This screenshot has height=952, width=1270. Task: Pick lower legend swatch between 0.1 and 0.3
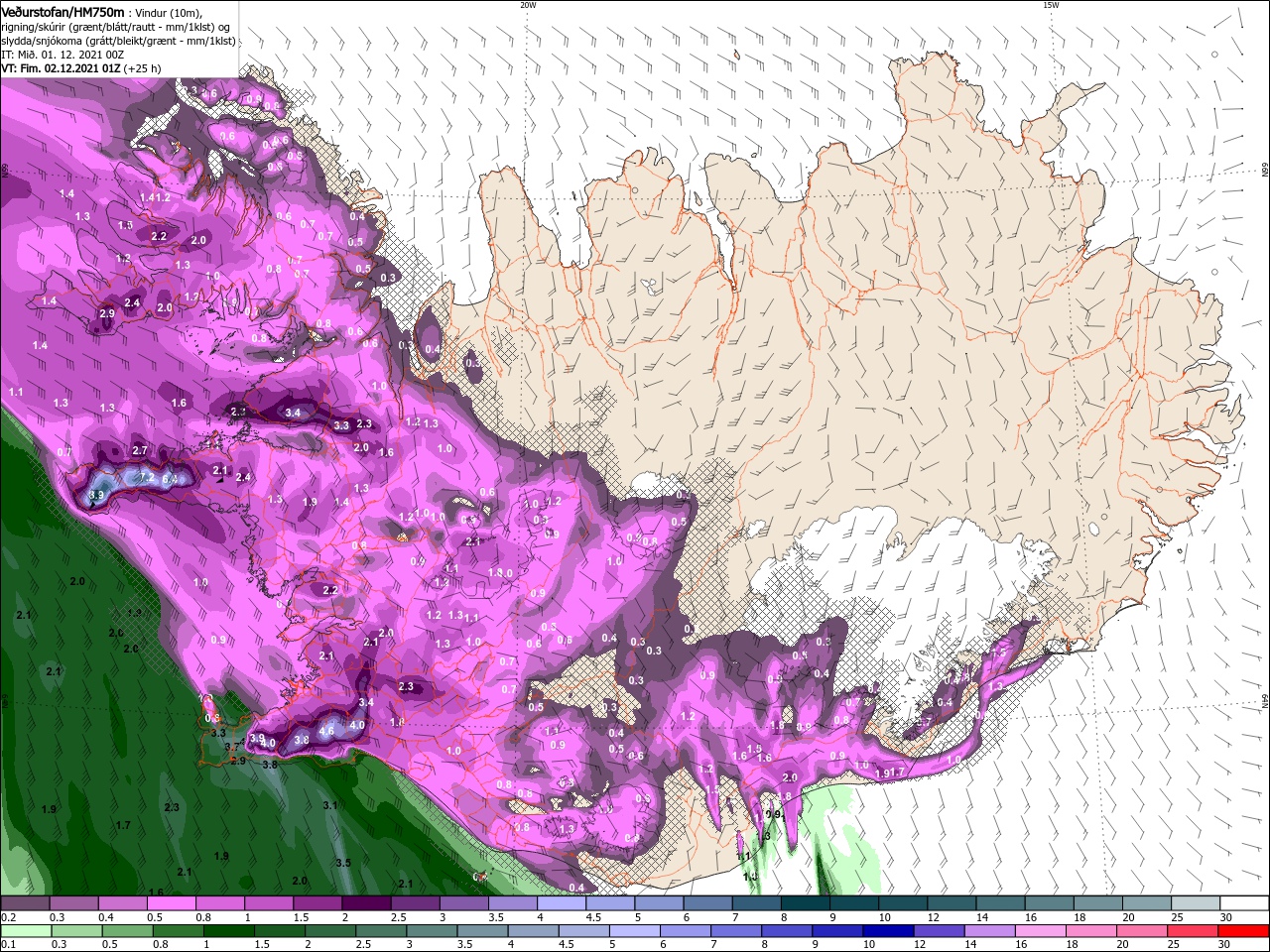tap(25, 931)
